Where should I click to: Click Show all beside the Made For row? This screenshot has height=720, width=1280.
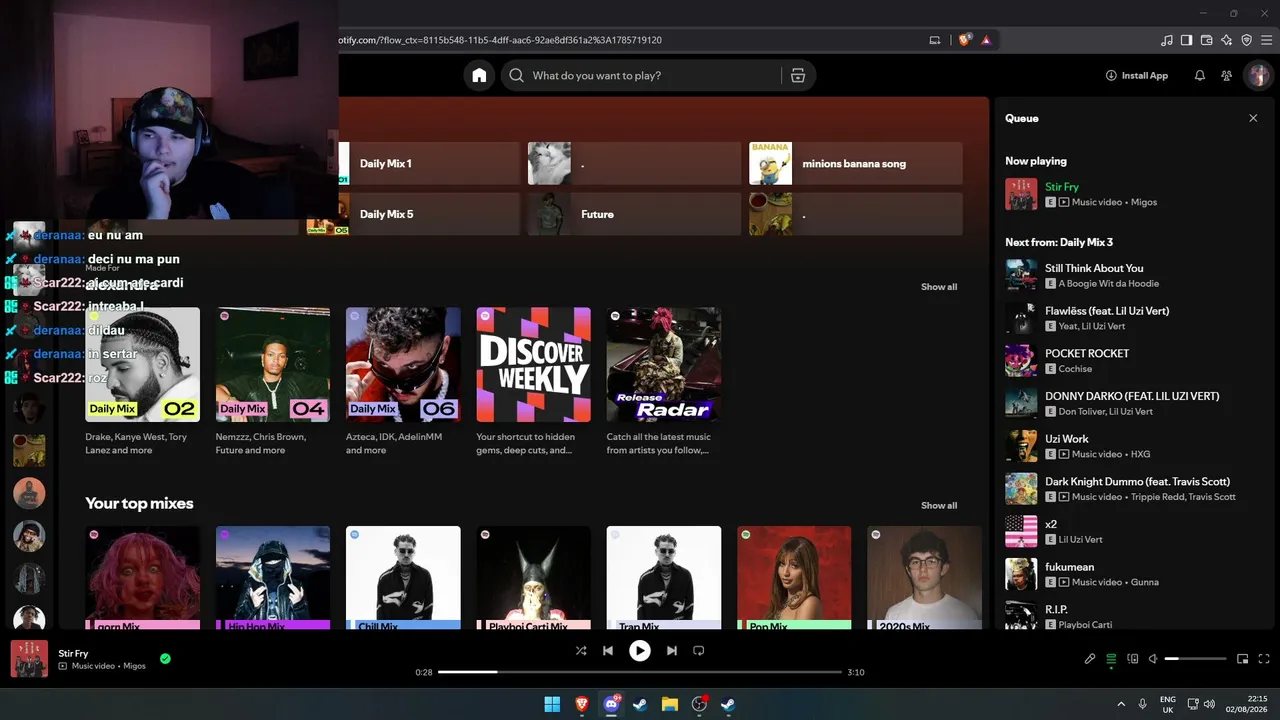click(x=939, y=287)
